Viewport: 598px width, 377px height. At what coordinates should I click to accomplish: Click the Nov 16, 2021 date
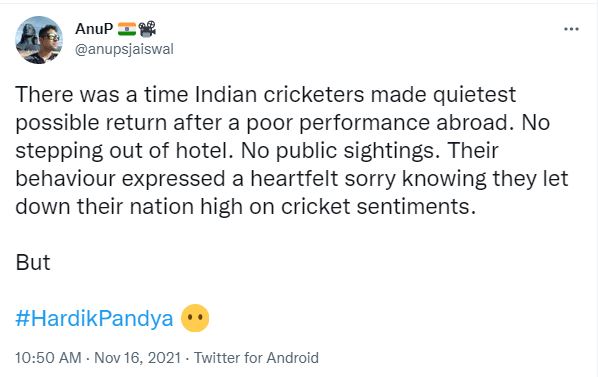coord(137,358)
